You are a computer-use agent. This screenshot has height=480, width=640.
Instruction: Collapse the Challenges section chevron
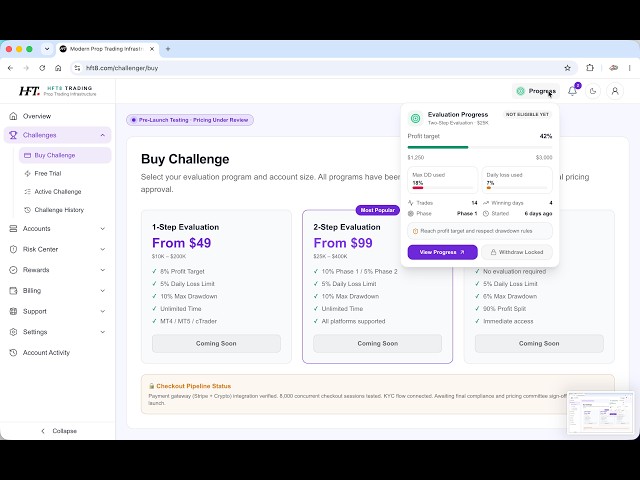[x=102, y=135]
